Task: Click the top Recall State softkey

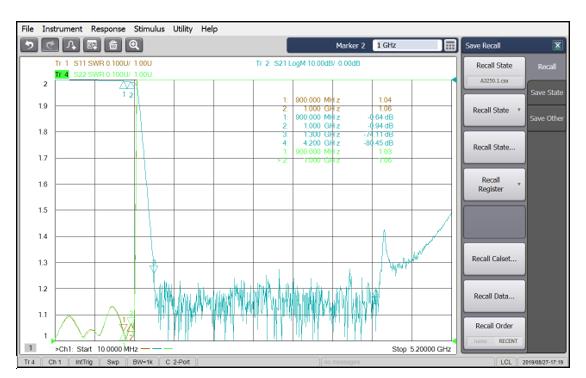Action: click(x=494, y=73)
